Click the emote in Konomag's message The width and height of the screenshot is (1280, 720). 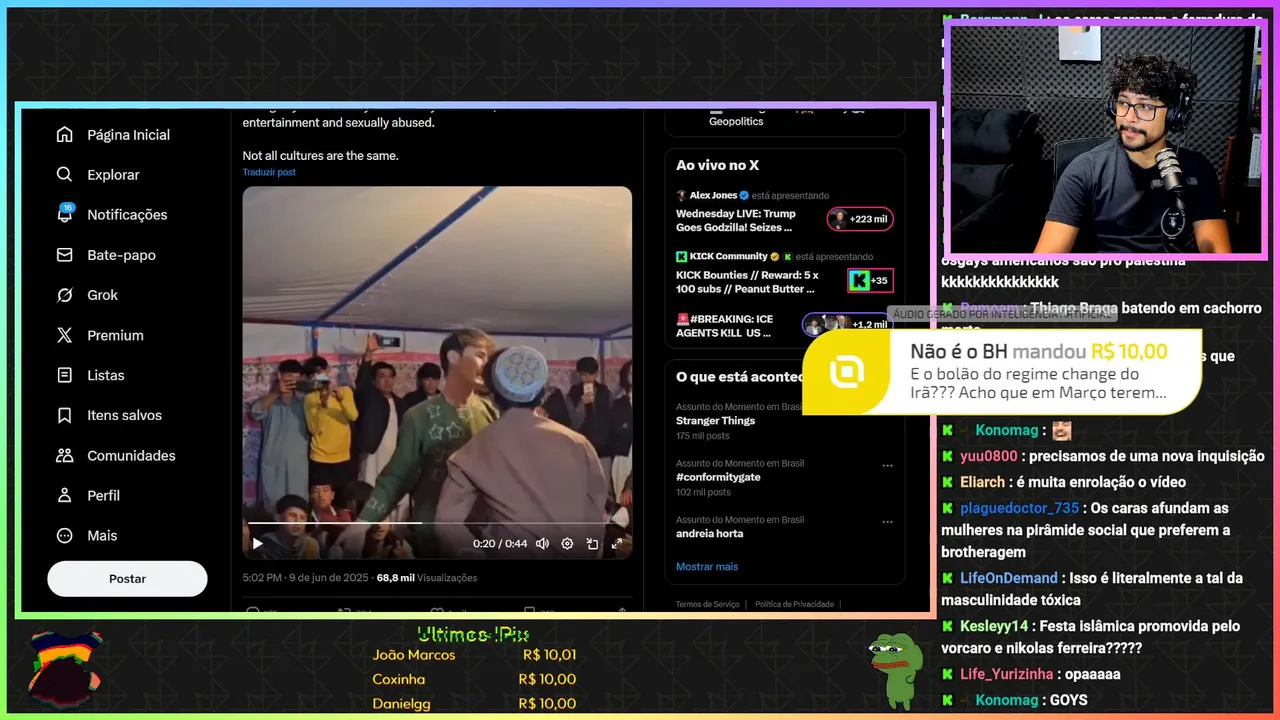1061,430
